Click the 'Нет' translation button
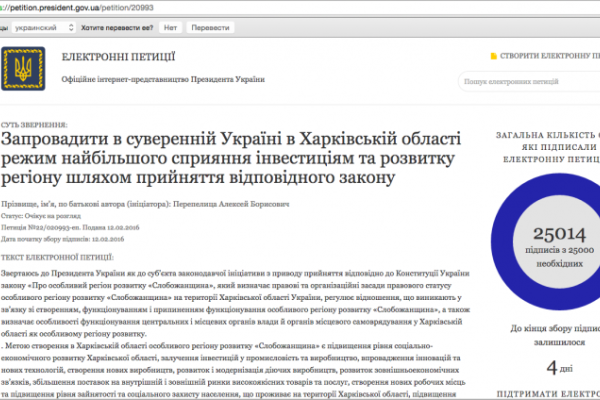Viewport: 600px width, 400px height. point(170,28)
